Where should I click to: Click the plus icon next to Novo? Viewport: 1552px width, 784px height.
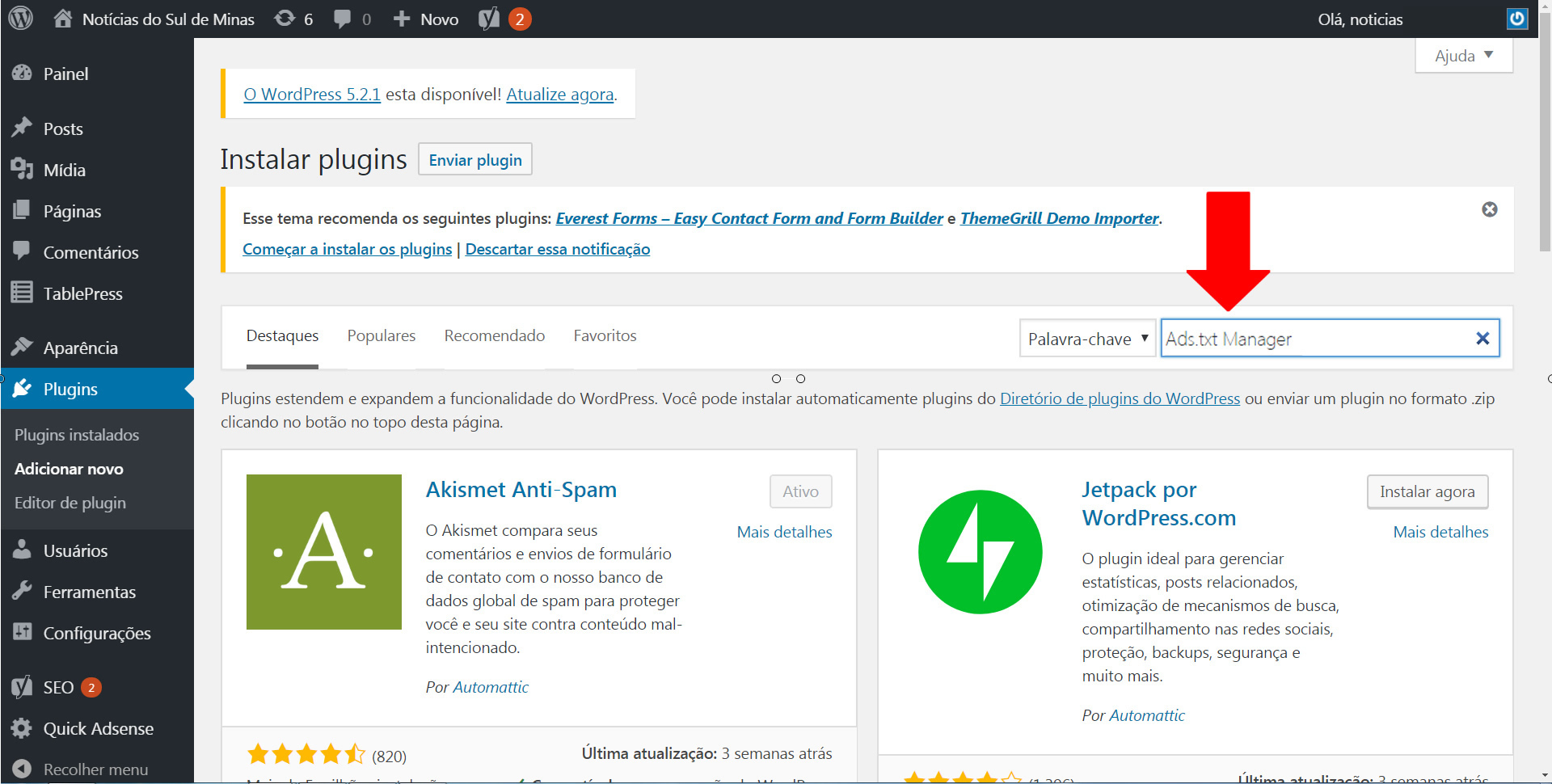[x=402, y=19]
